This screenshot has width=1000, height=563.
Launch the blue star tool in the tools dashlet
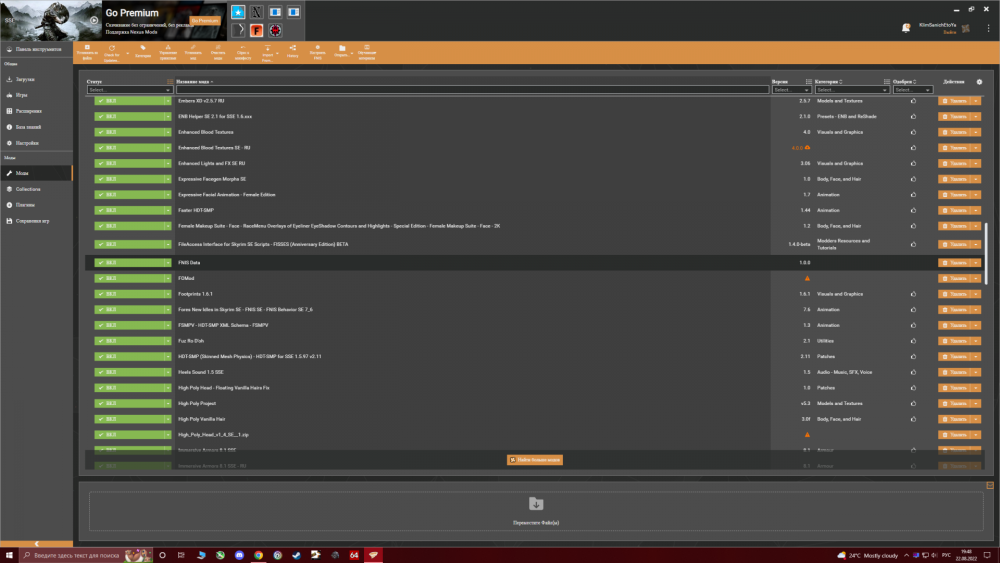[x=238, y=11]
